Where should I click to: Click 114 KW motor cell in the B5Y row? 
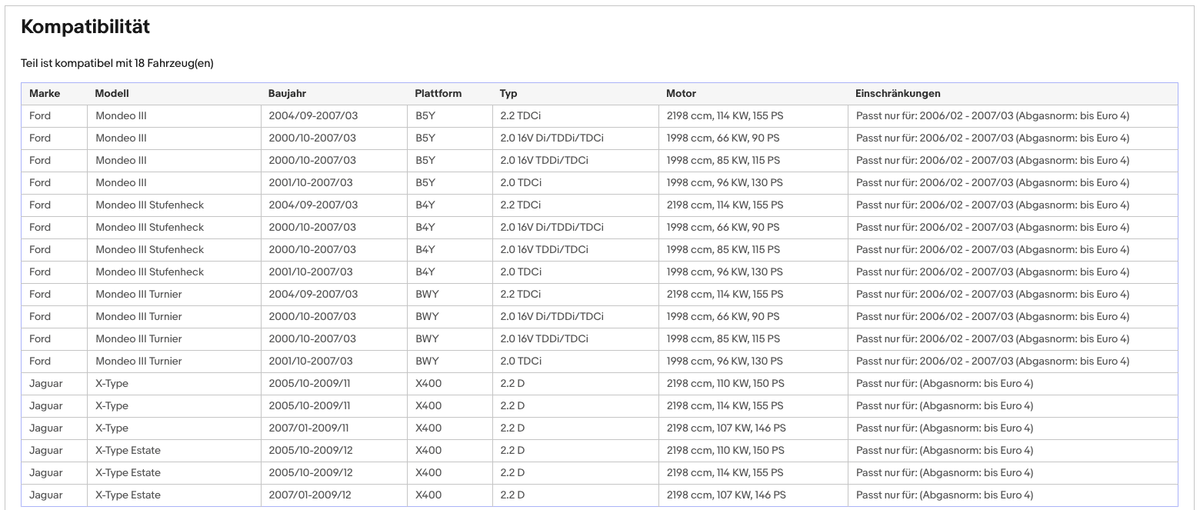tap(725, 116)
